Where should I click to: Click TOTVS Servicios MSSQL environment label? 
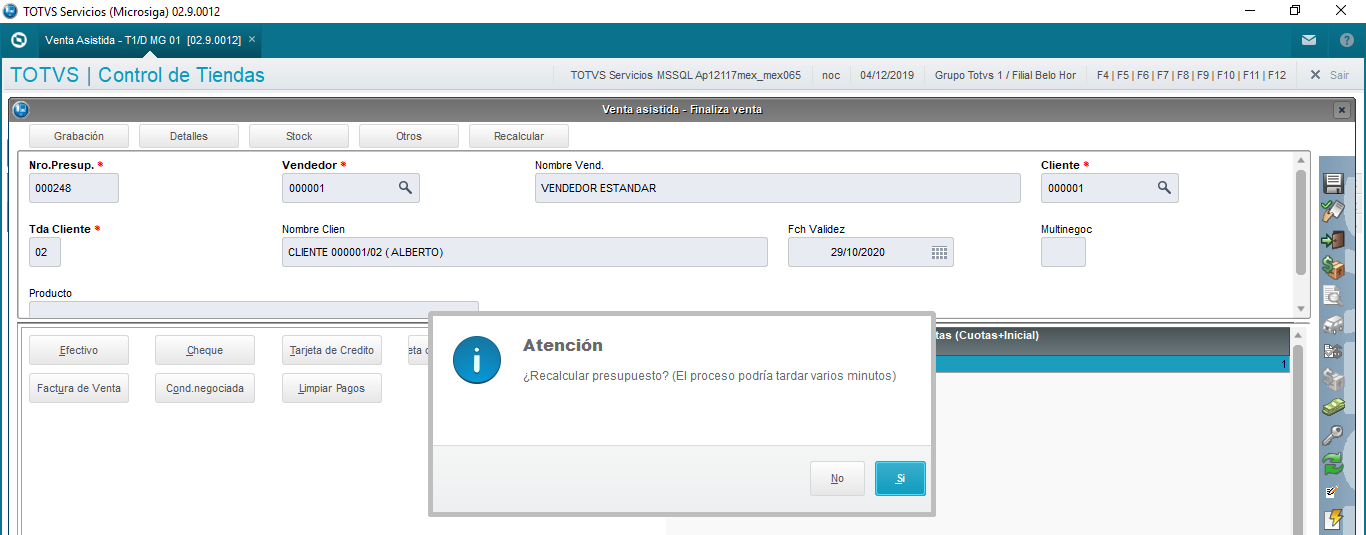pos(686,75)
